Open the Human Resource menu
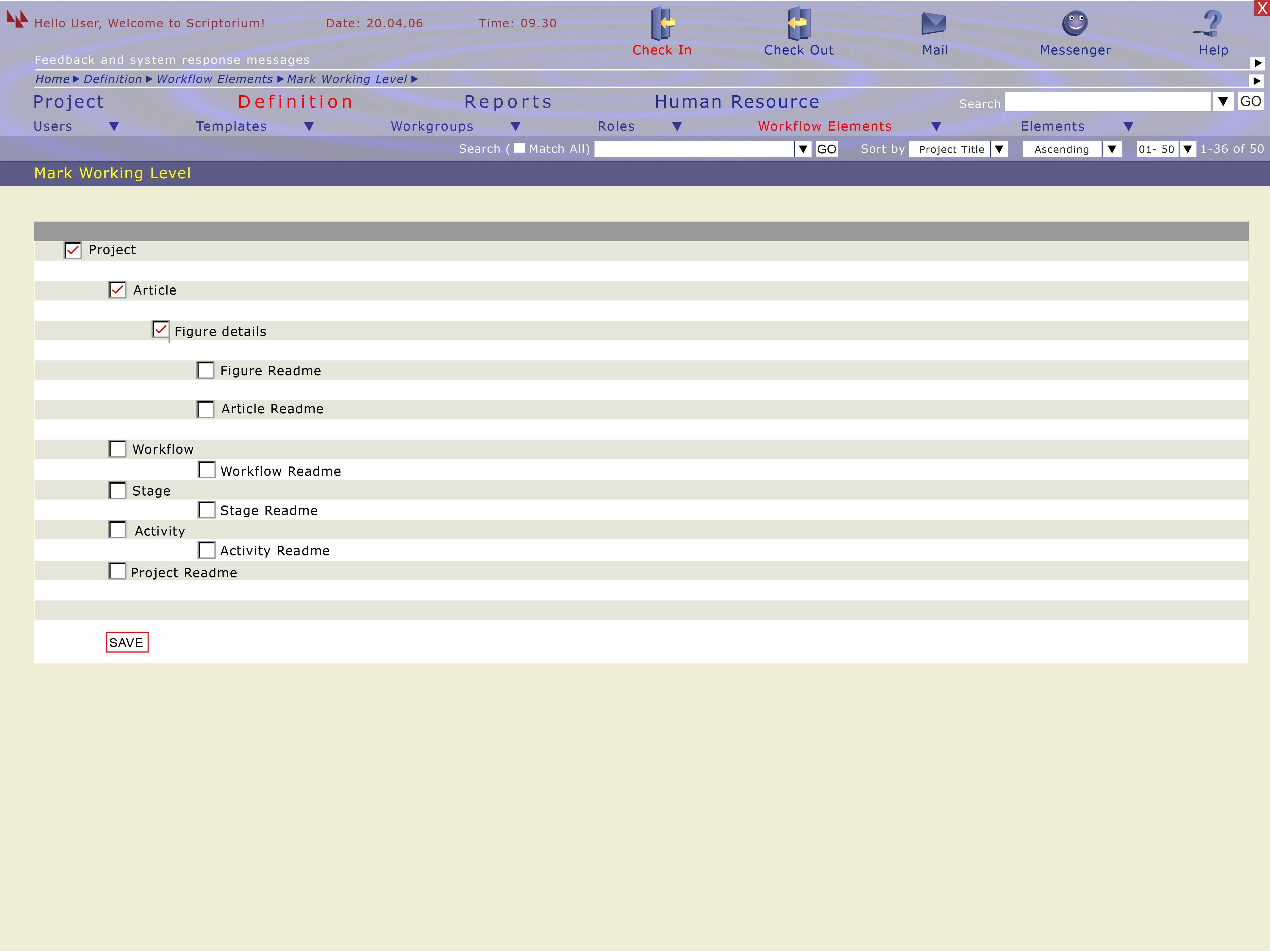 point(737,101)
